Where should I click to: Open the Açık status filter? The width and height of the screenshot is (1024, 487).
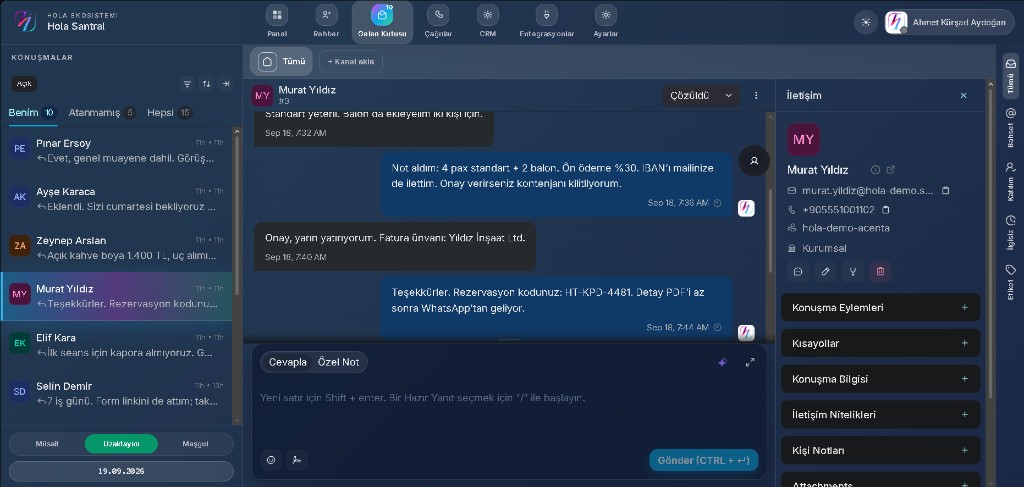coord(24,84)
